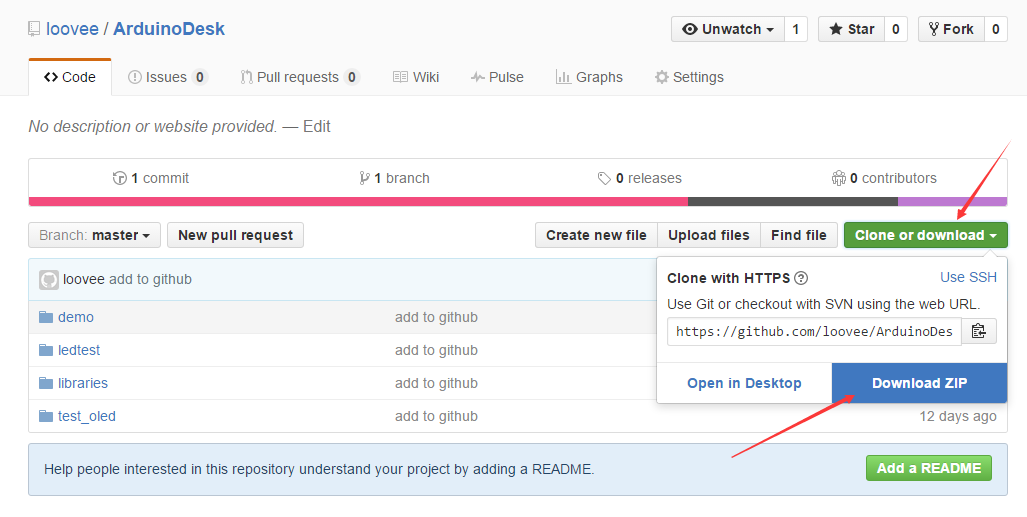Click Open in Desktop
This screenshot has width=1027, height=517.
click(744, 383)
